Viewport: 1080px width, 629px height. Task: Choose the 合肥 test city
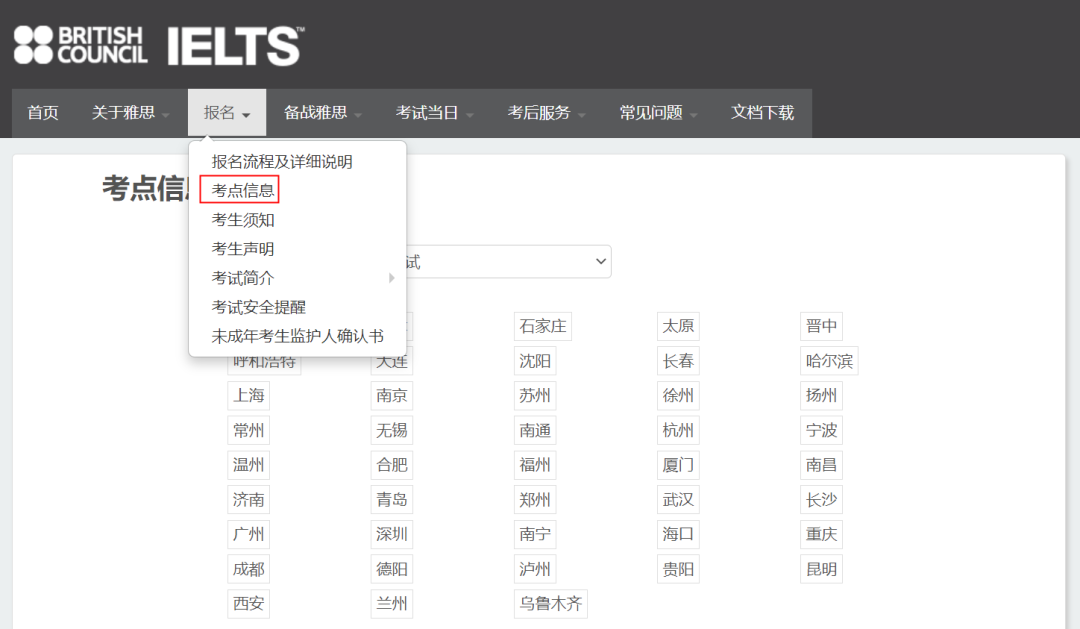click(392, 465)
